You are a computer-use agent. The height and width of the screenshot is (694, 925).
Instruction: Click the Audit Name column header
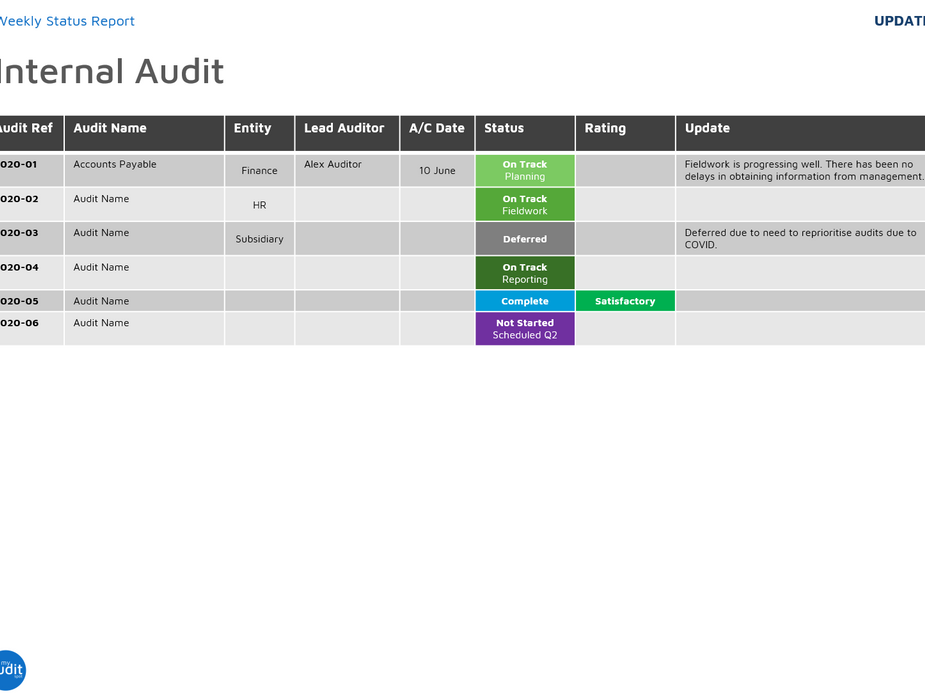tap(144, 133)
